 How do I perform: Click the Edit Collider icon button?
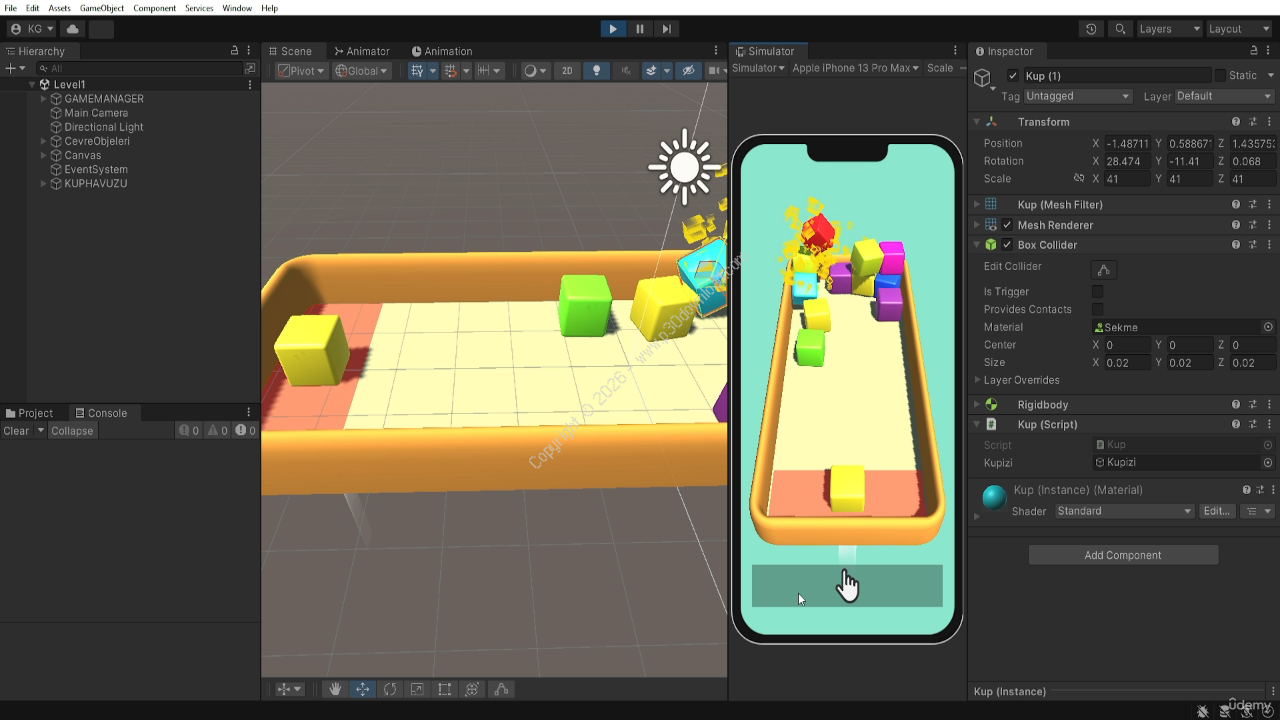[1104, 270]
